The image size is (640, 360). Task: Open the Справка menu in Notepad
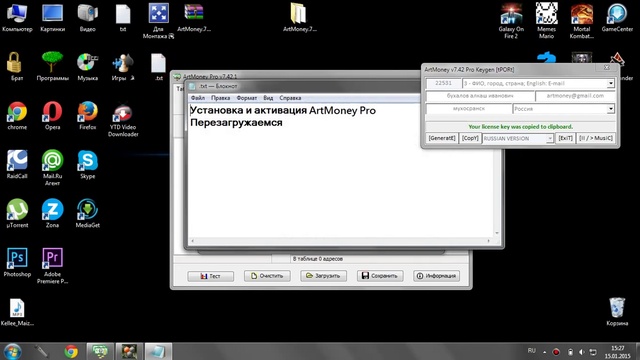pos(290,98)
